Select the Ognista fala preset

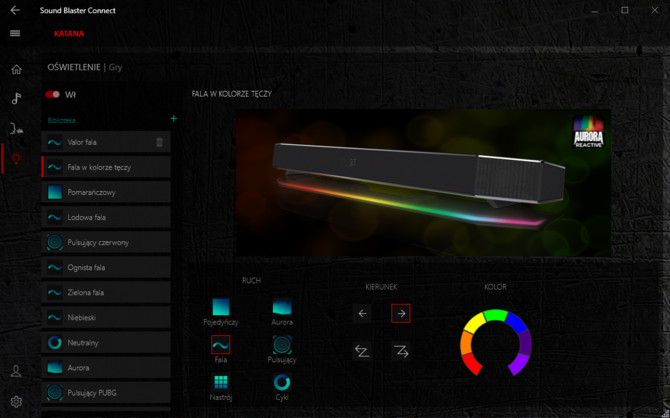pos(106,268)
